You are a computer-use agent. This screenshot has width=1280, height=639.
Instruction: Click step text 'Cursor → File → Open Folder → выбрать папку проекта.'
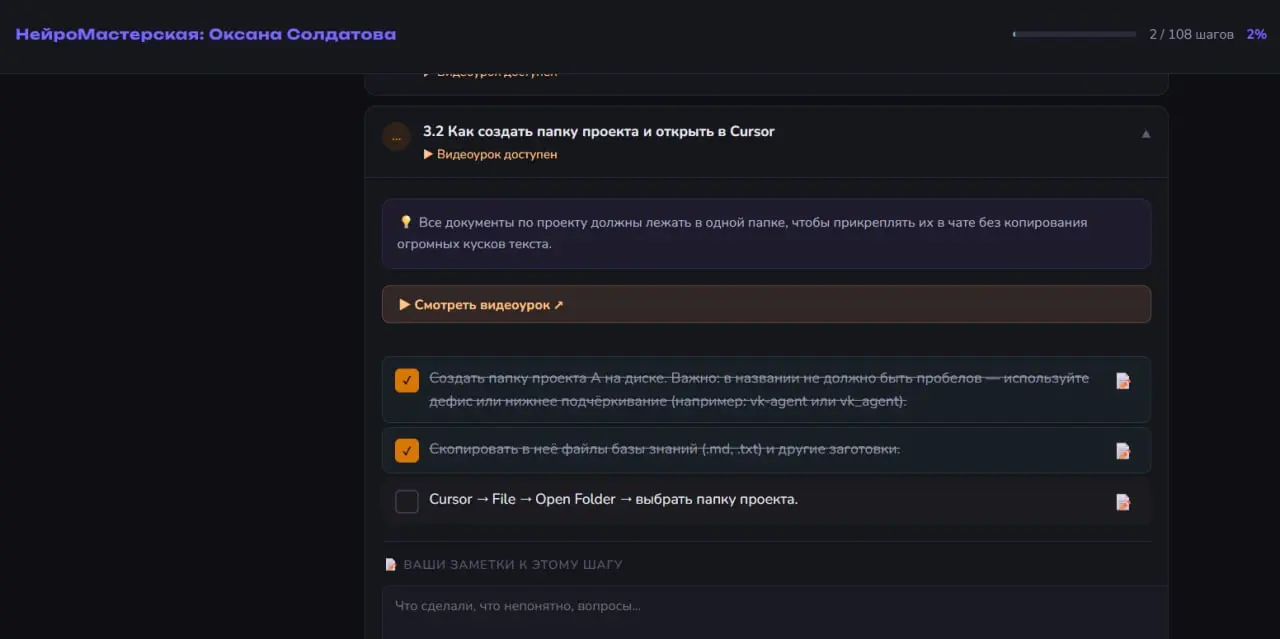tap(613, 499)
